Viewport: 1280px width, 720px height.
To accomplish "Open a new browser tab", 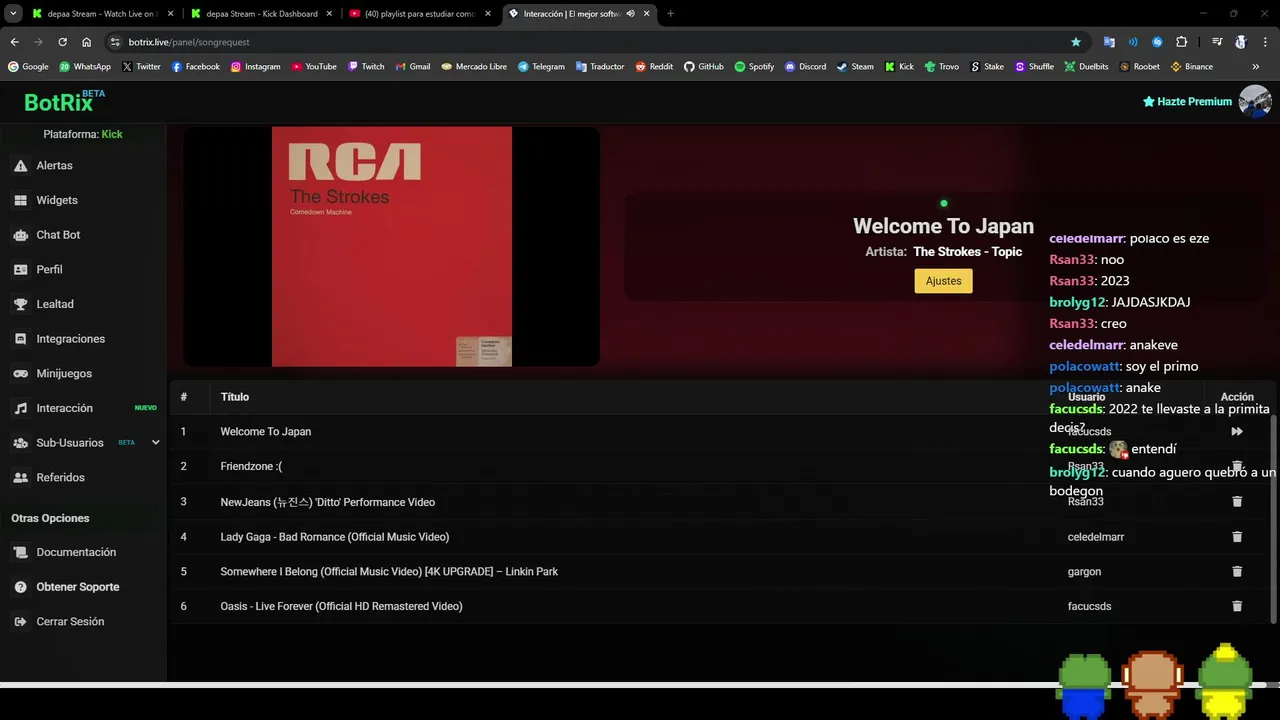I will click(x=670, y=14).
